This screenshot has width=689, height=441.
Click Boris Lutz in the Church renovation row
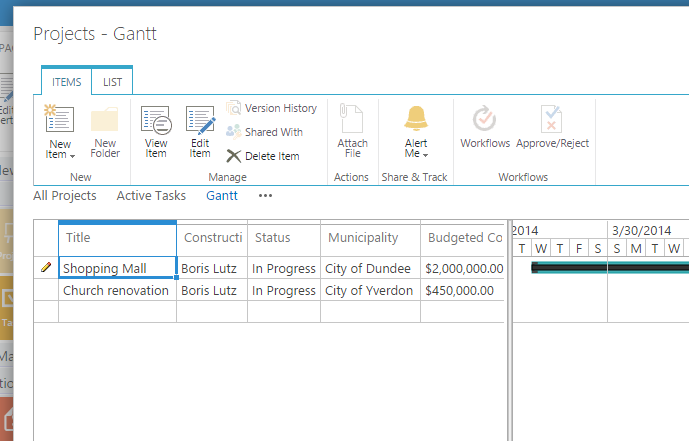212,290
